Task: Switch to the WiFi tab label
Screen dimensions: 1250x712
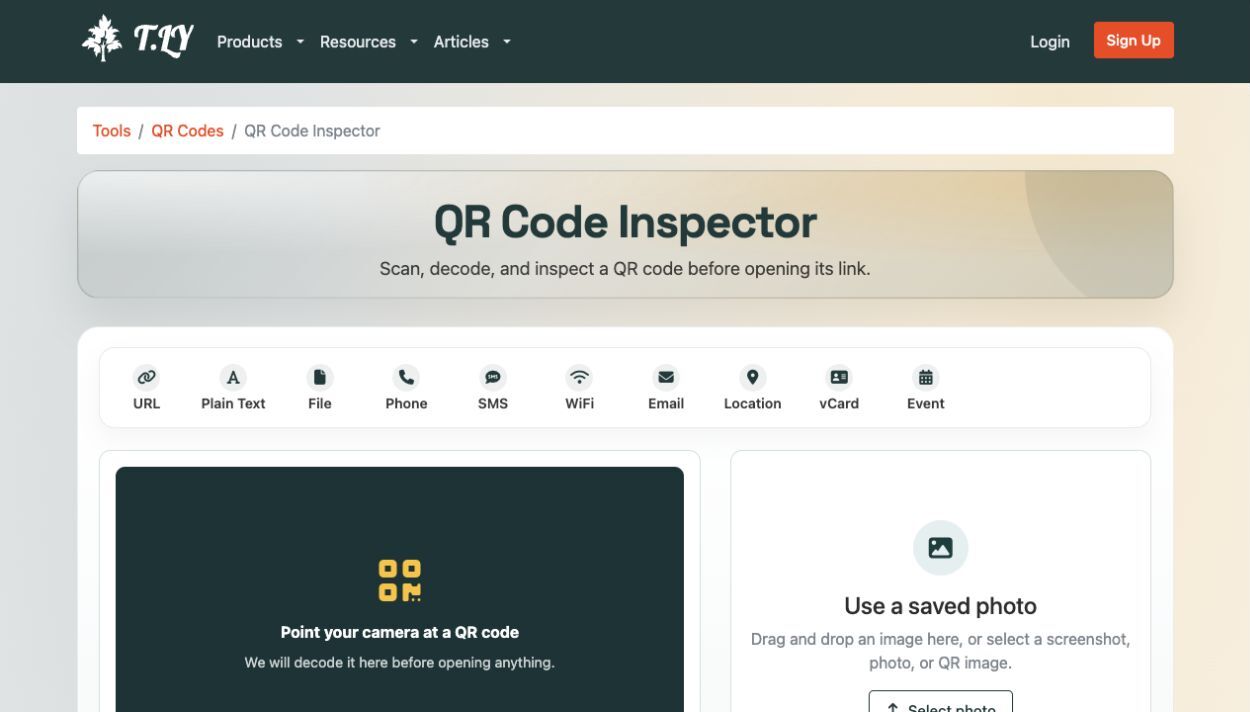Action: [x=579, y=403]
